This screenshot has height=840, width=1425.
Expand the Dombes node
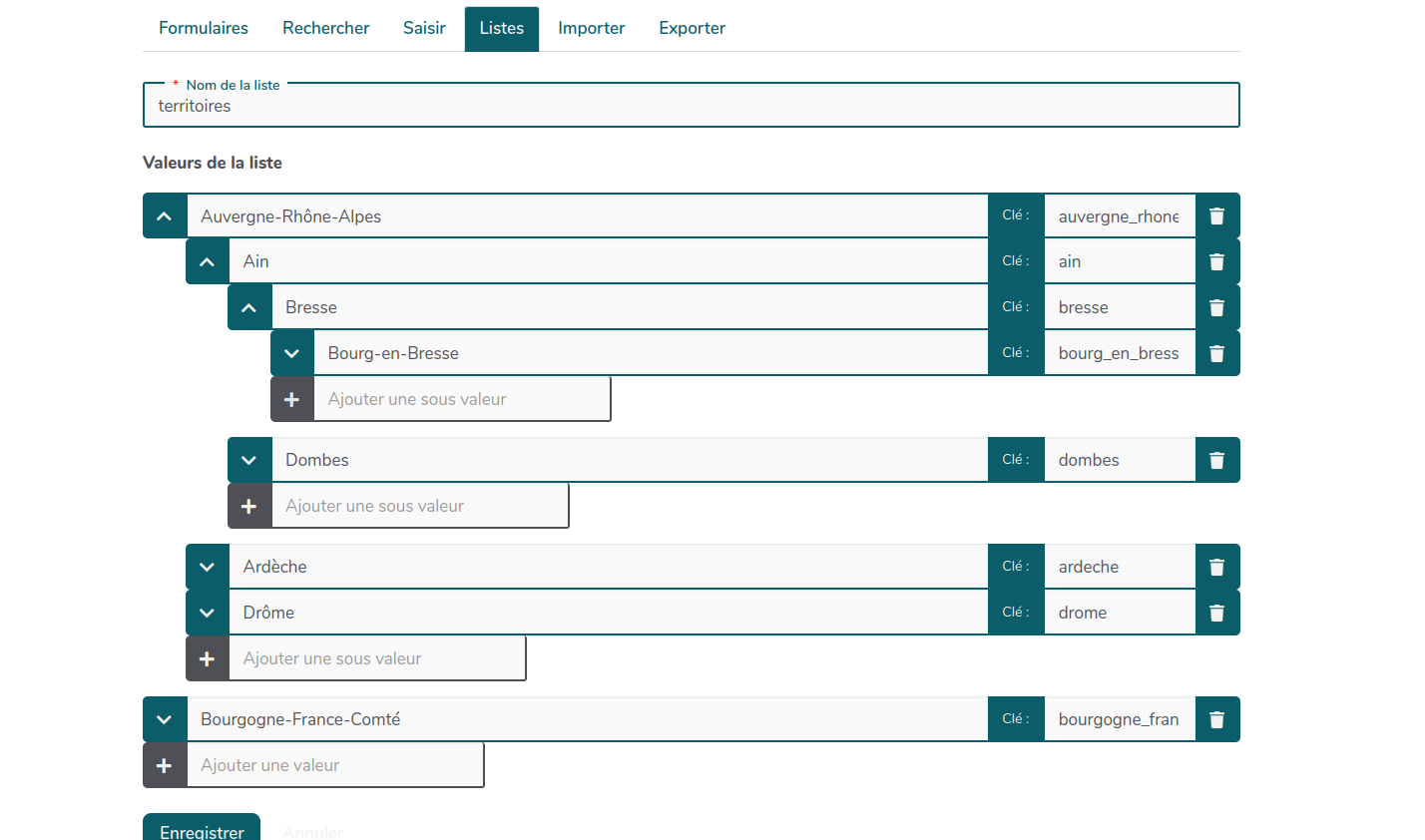[249, 460]
